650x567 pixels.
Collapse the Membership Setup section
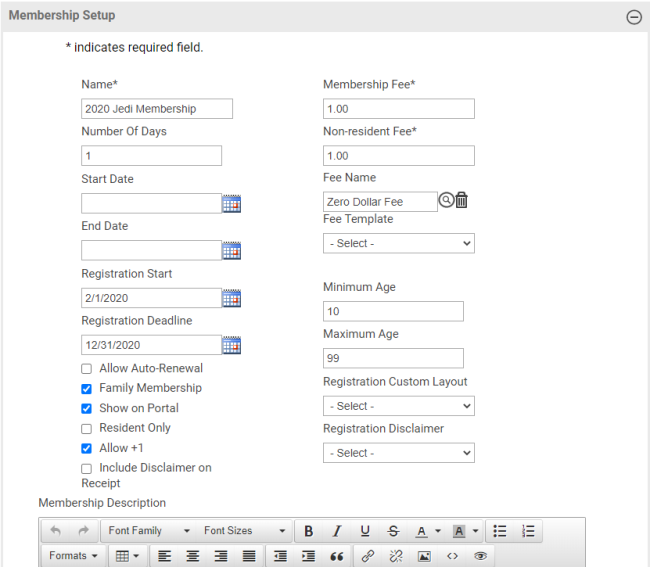pos(633,17)
